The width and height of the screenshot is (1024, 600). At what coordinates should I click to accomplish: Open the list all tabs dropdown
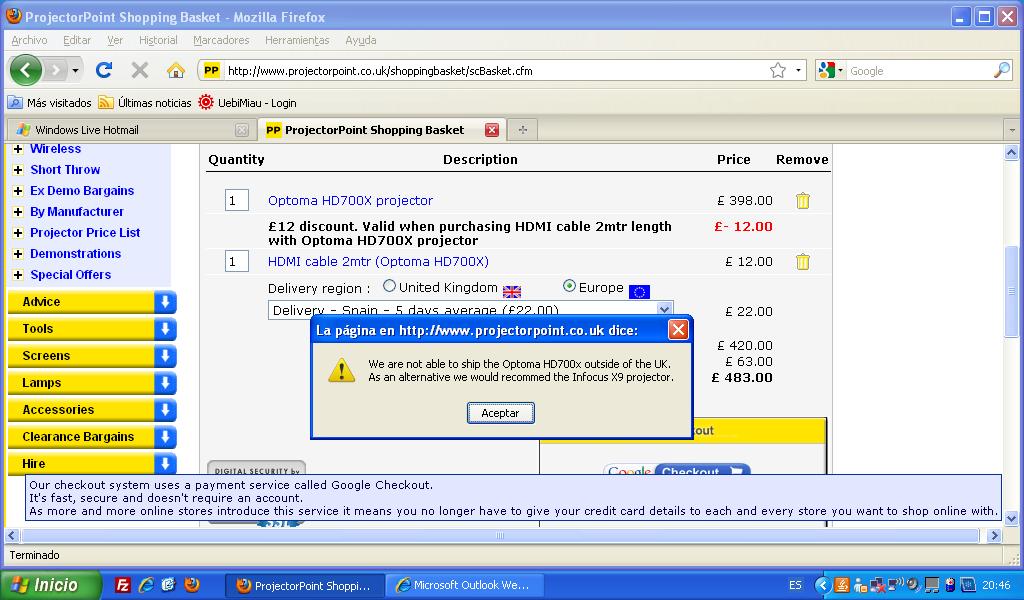(x=1012, y=130)
